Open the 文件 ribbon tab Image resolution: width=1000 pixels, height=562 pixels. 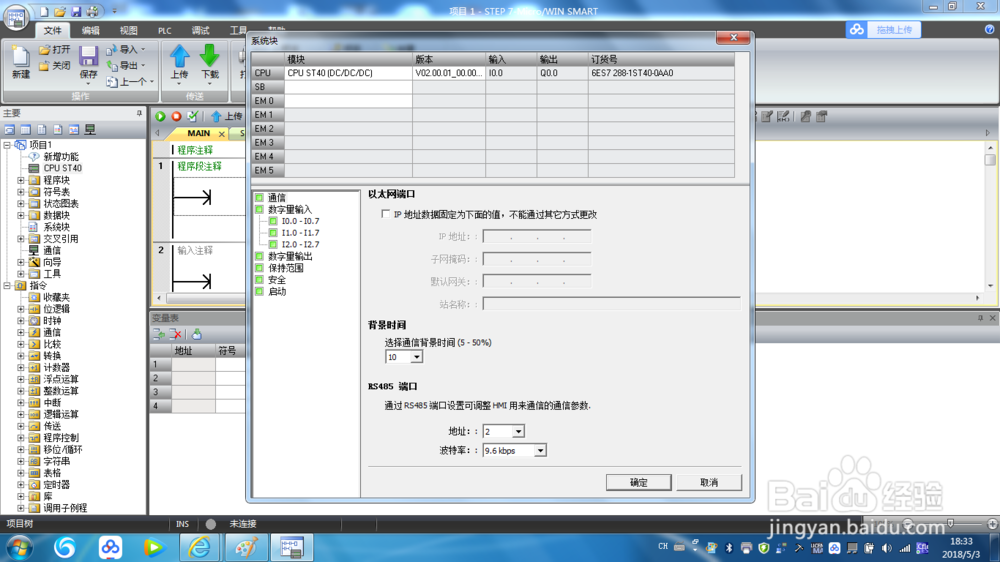point(52,31)
